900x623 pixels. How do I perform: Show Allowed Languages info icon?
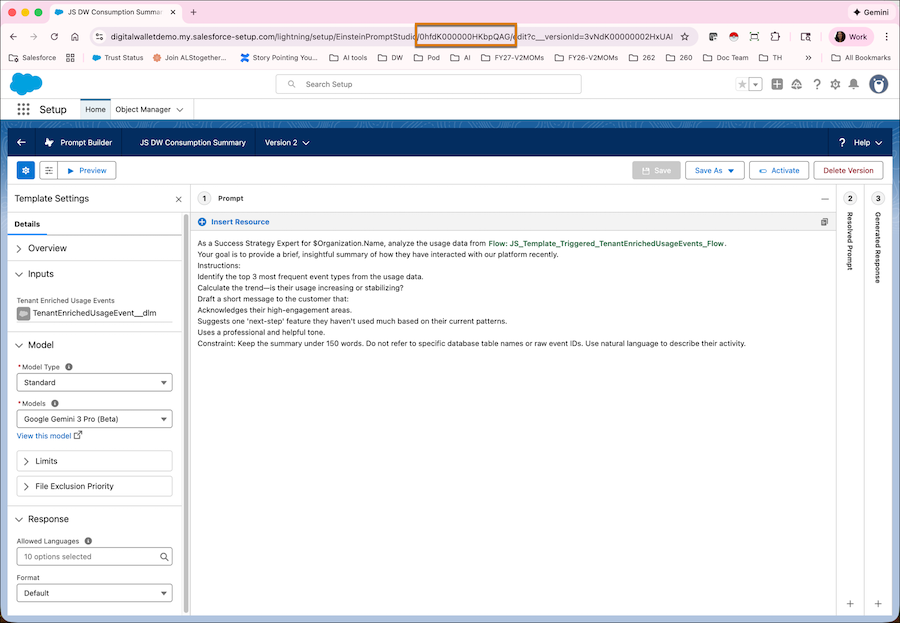click(88, 541)
